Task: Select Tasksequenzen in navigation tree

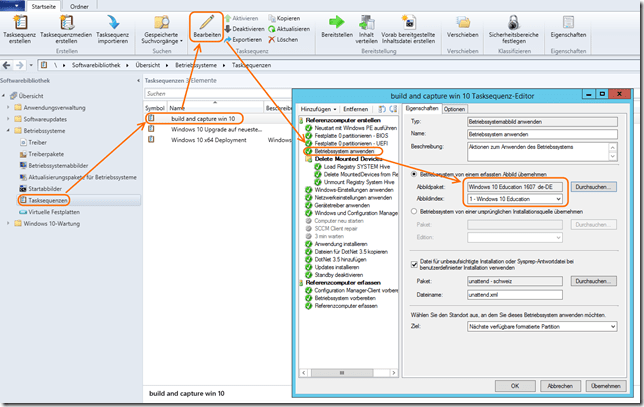Action: (46, 201)
